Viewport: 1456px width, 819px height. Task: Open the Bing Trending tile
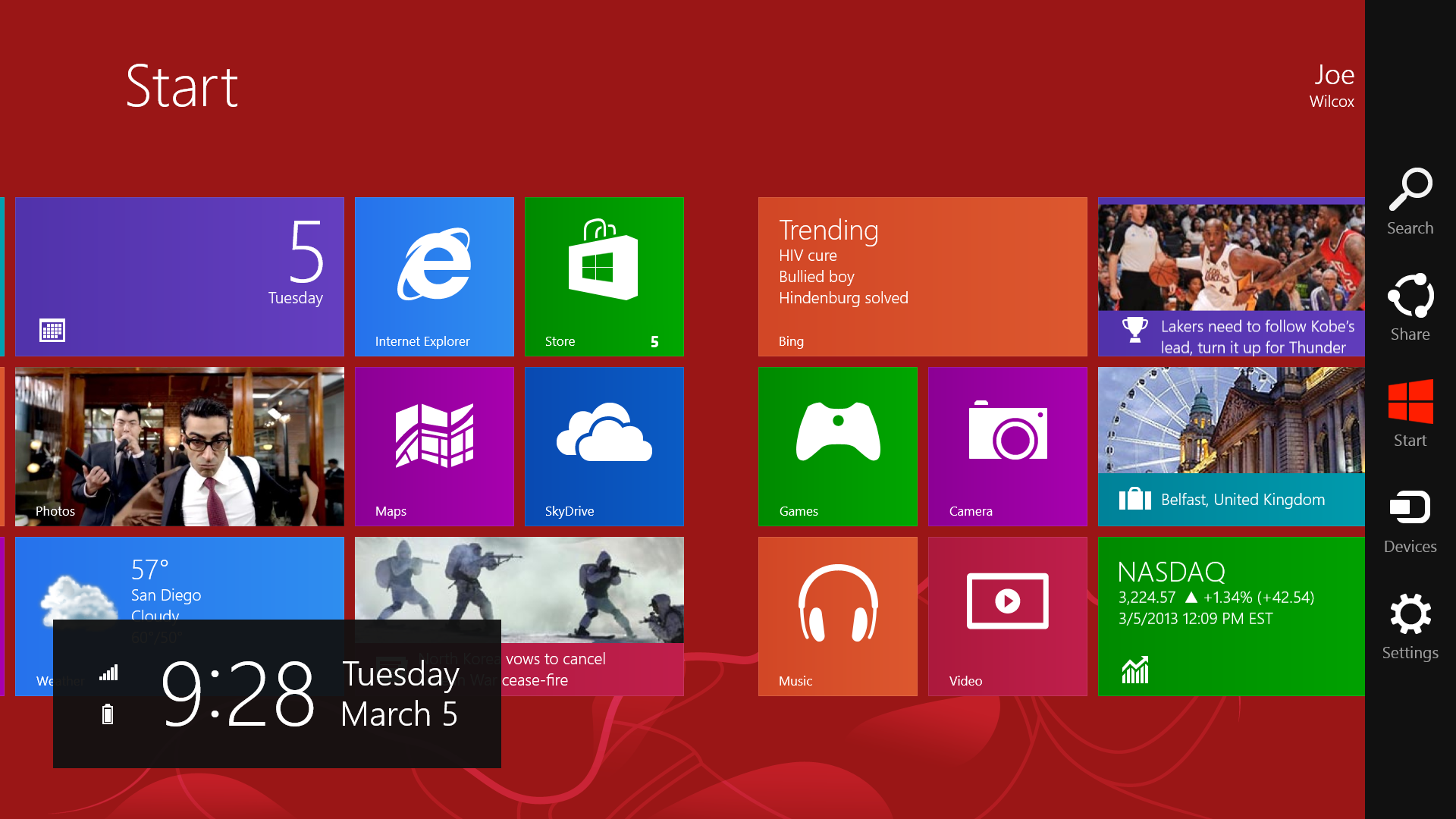click(x=922, y=276)
